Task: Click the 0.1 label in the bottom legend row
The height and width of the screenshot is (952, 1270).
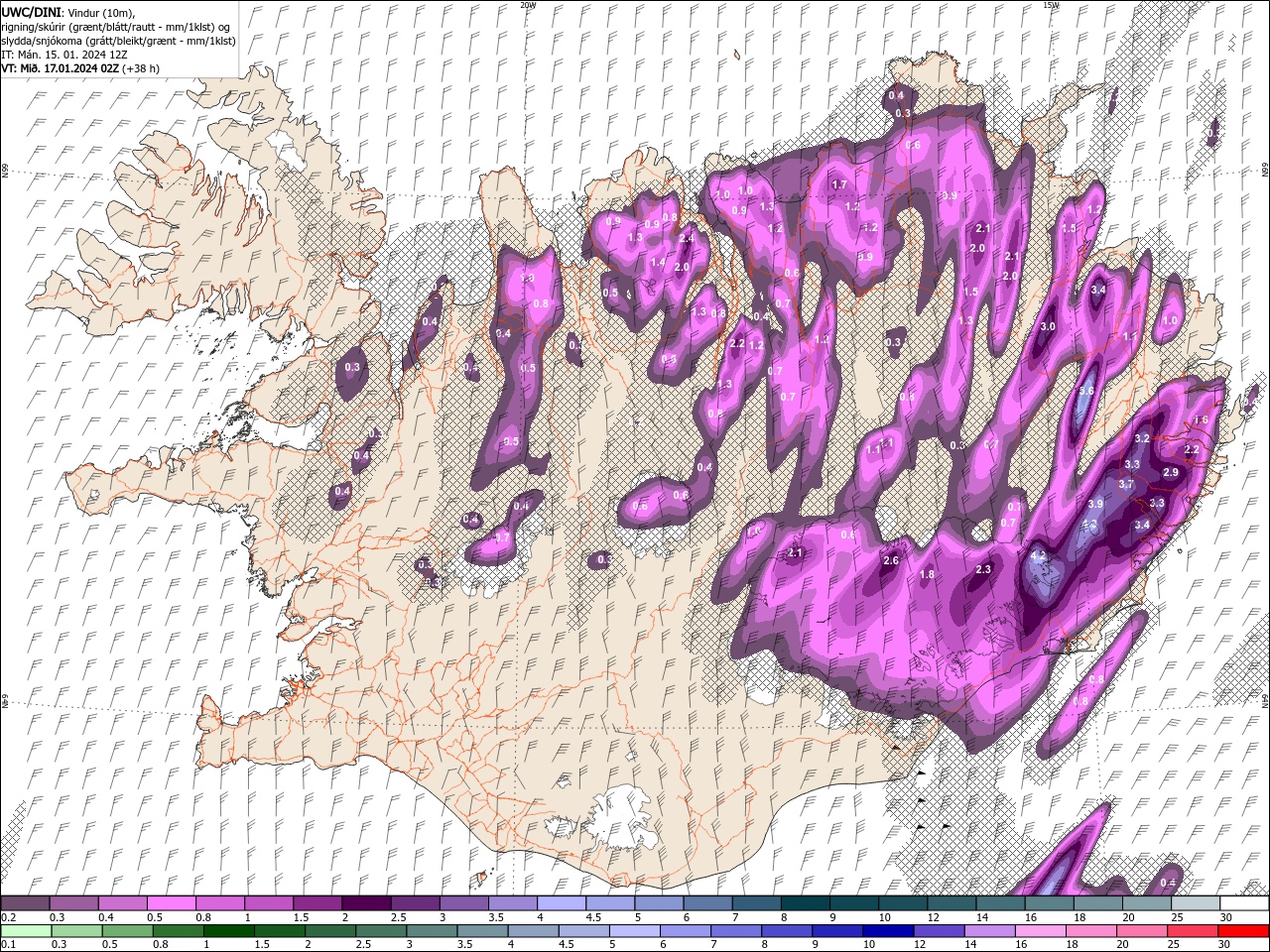Action: (x=9, y=945)
